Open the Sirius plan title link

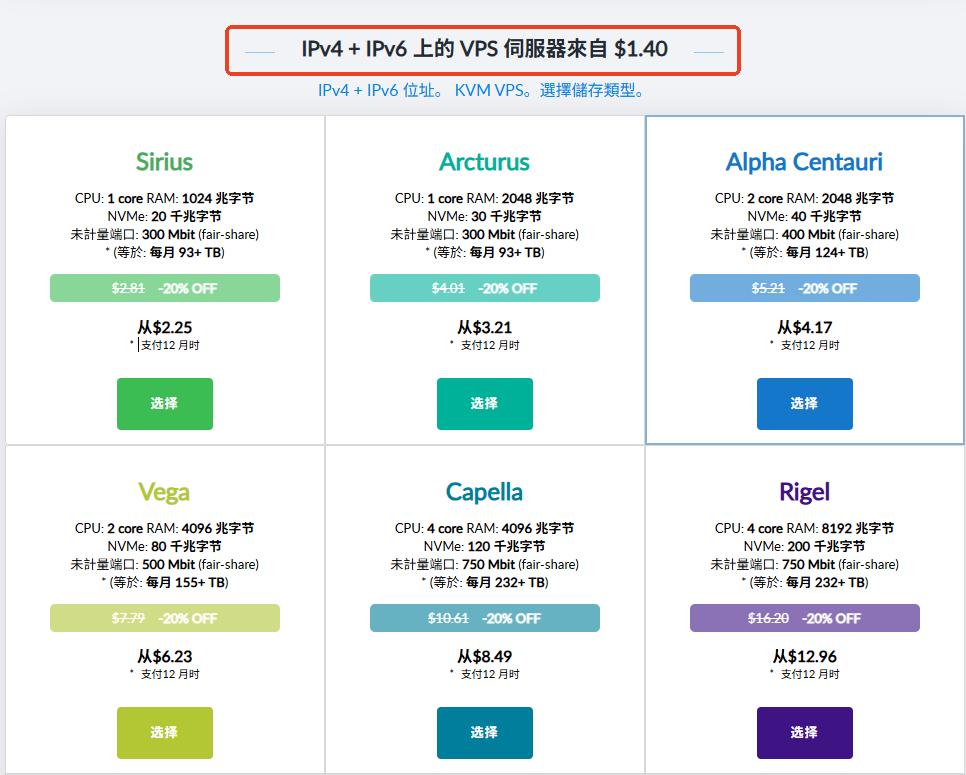[164, 162]
